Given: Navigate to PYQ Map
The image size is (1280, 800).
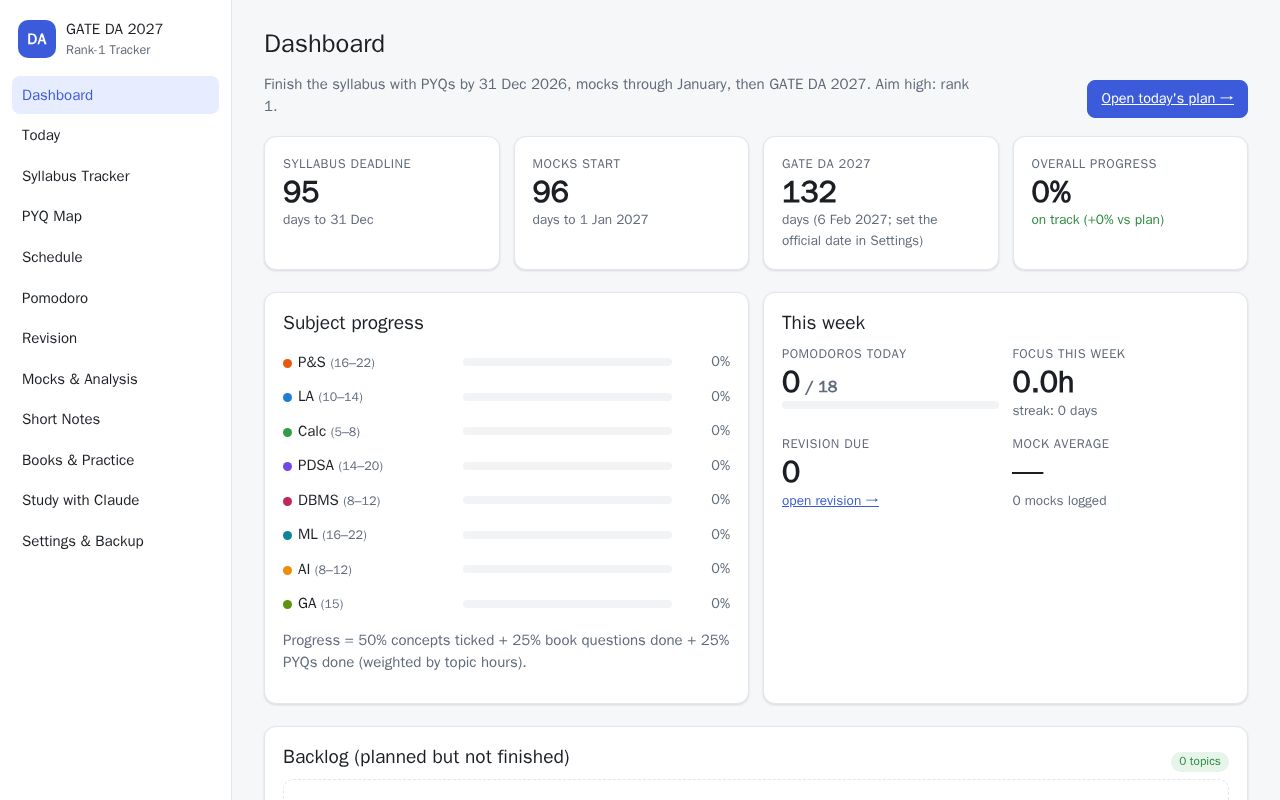Looking at the screenshot, I should point(115,216).
